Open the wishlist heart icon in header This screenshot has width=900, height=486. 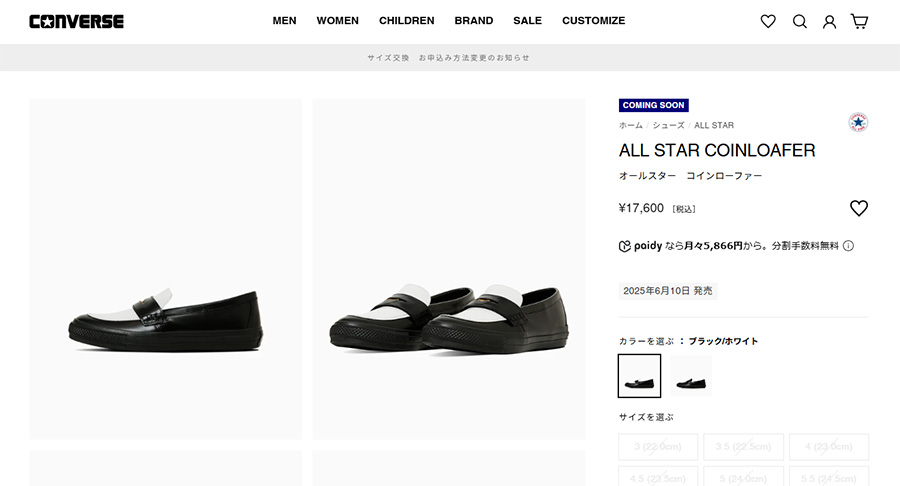click(768, 21)
